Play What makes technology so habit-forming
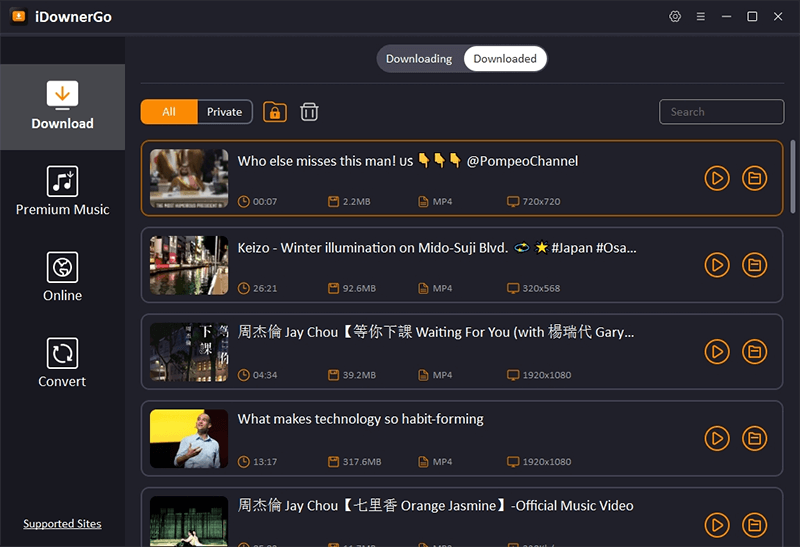Viewport: 800px width, 547px height. point(717,438)
